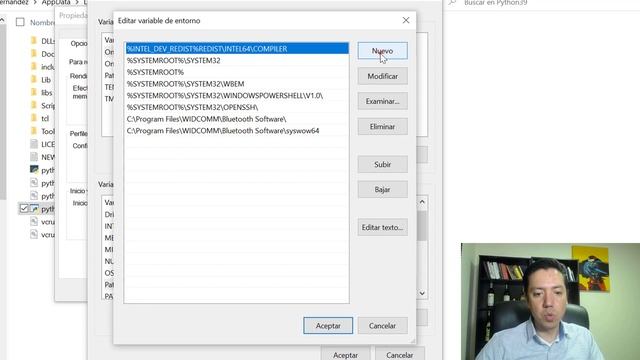Click Cancelar in the background environment variables window
Image resolution: width=640 pixels, height=360 pixels.
pyautogui.click(x=400, y=355)
